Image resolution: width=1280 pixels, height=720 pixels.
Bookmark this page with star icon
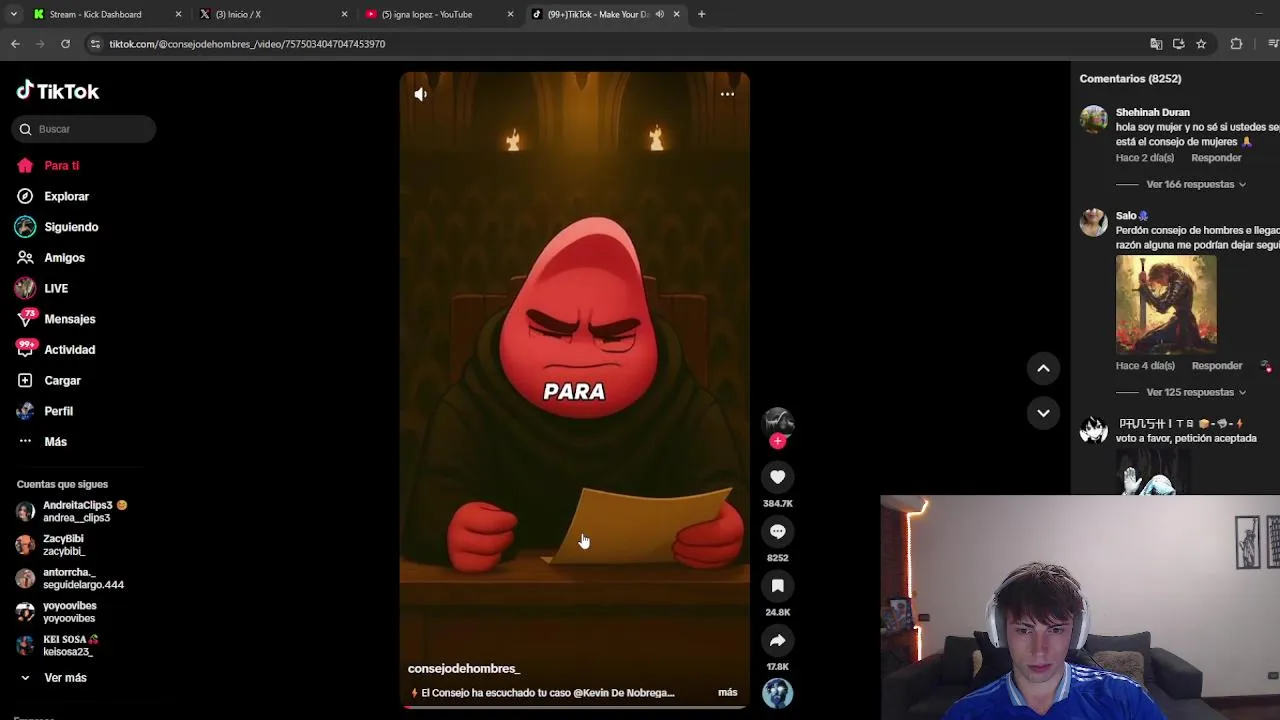tap(1201, 44)
